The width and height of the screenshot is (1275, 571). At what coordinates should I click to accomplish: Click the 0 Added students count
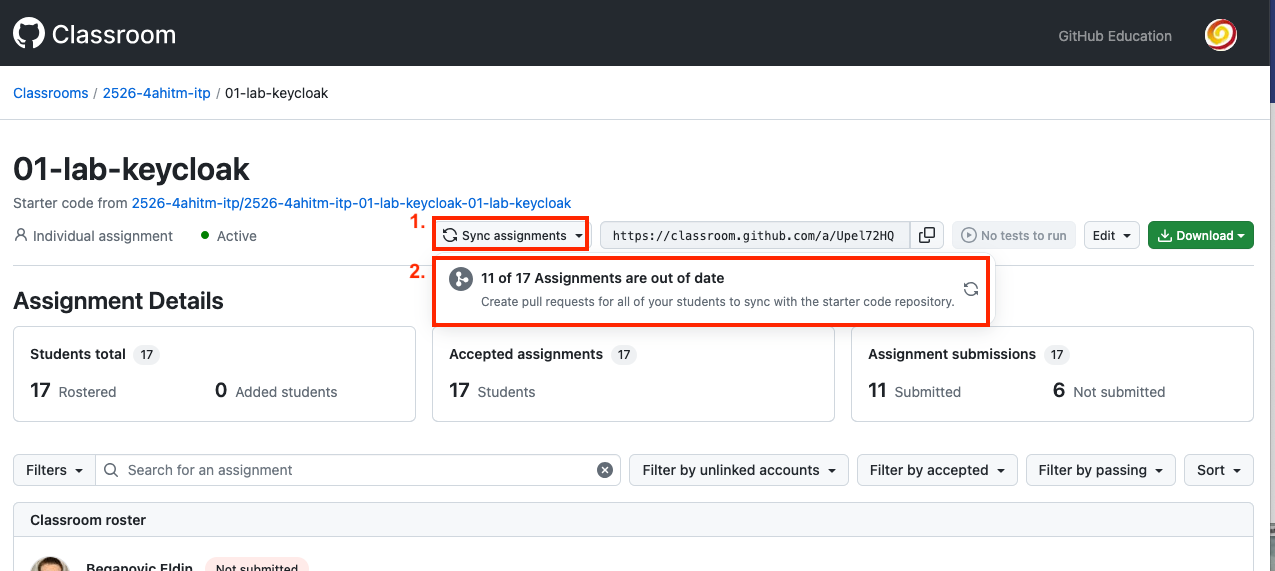point(276,391)
